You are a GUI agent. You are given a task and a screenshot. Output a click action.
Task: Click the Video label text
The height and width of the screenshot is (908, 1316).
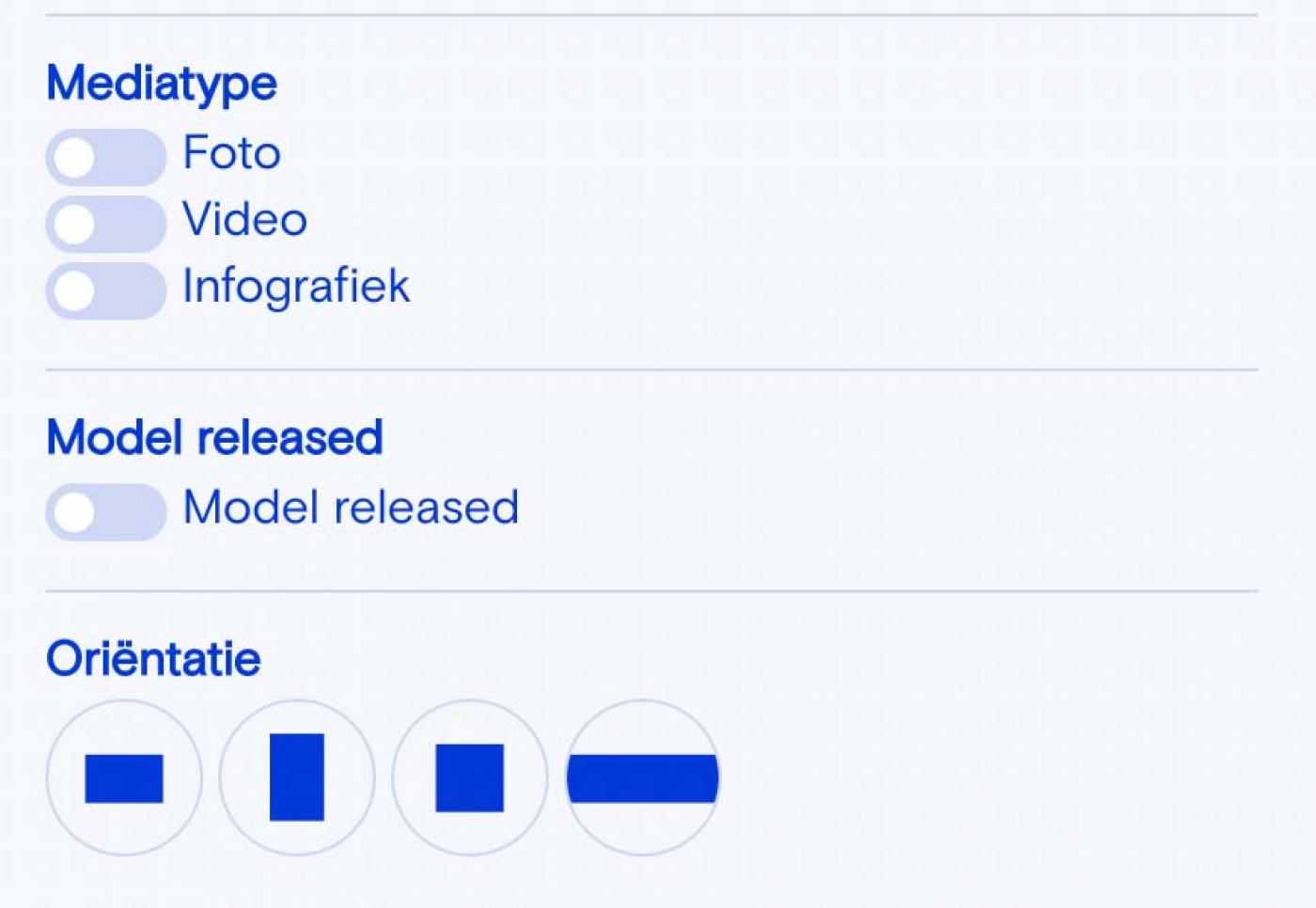tap(244, 219)
